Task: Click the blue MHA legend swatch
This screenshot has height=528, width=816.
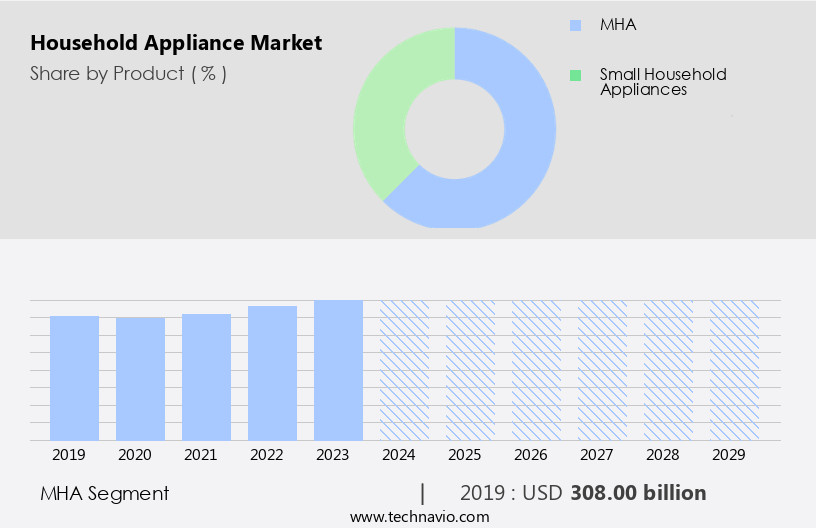Action: [x=575, y=25]
